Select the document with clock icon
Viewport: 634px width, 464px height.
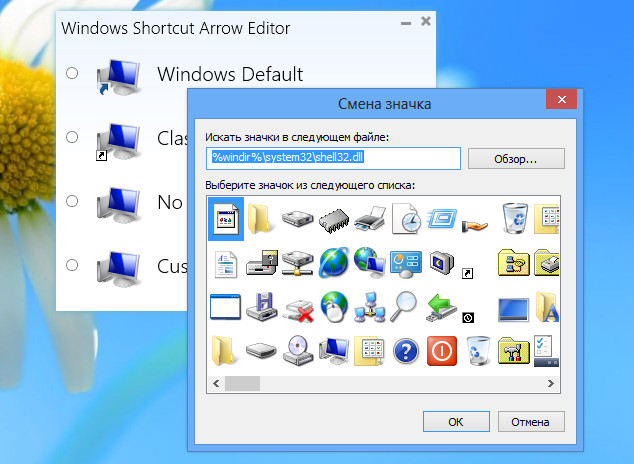pos(406,219)
